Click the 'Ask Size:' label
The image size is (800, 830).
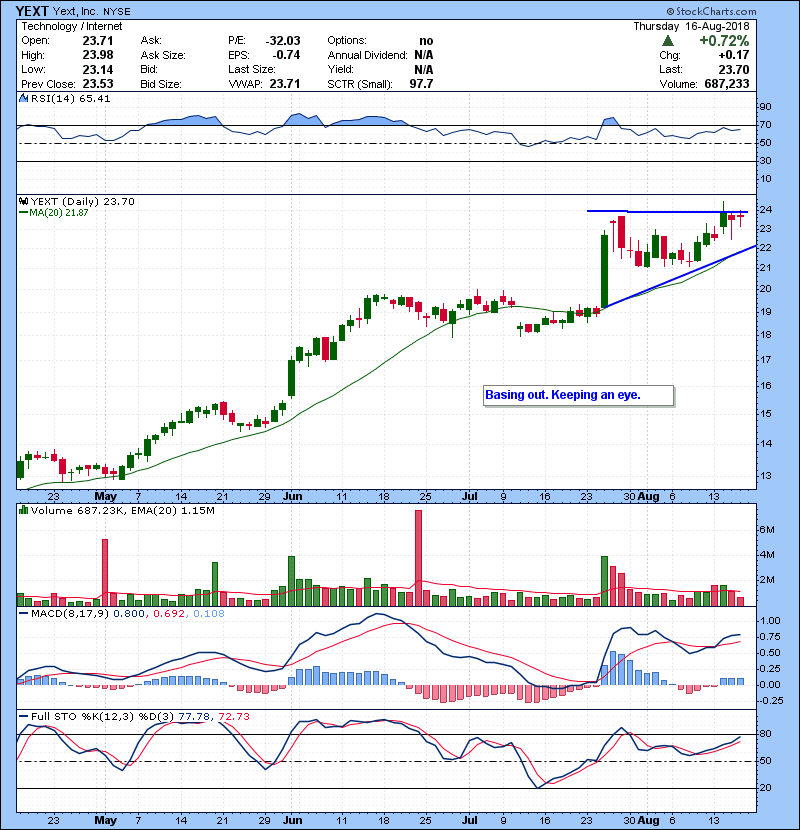point(163,55)
